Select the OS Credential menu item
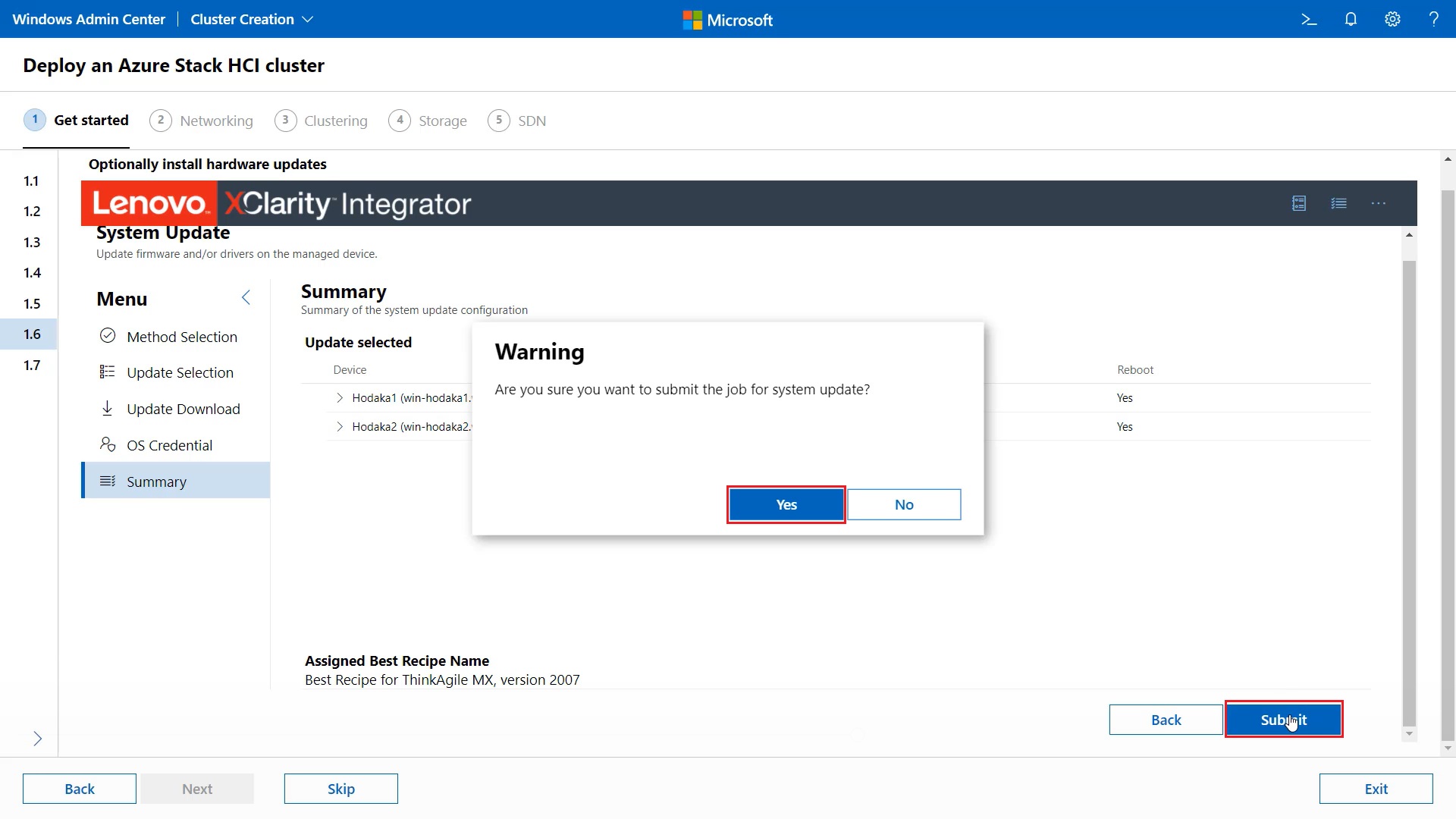This screenshot has height=819, width=1456. tap(170, 444)
